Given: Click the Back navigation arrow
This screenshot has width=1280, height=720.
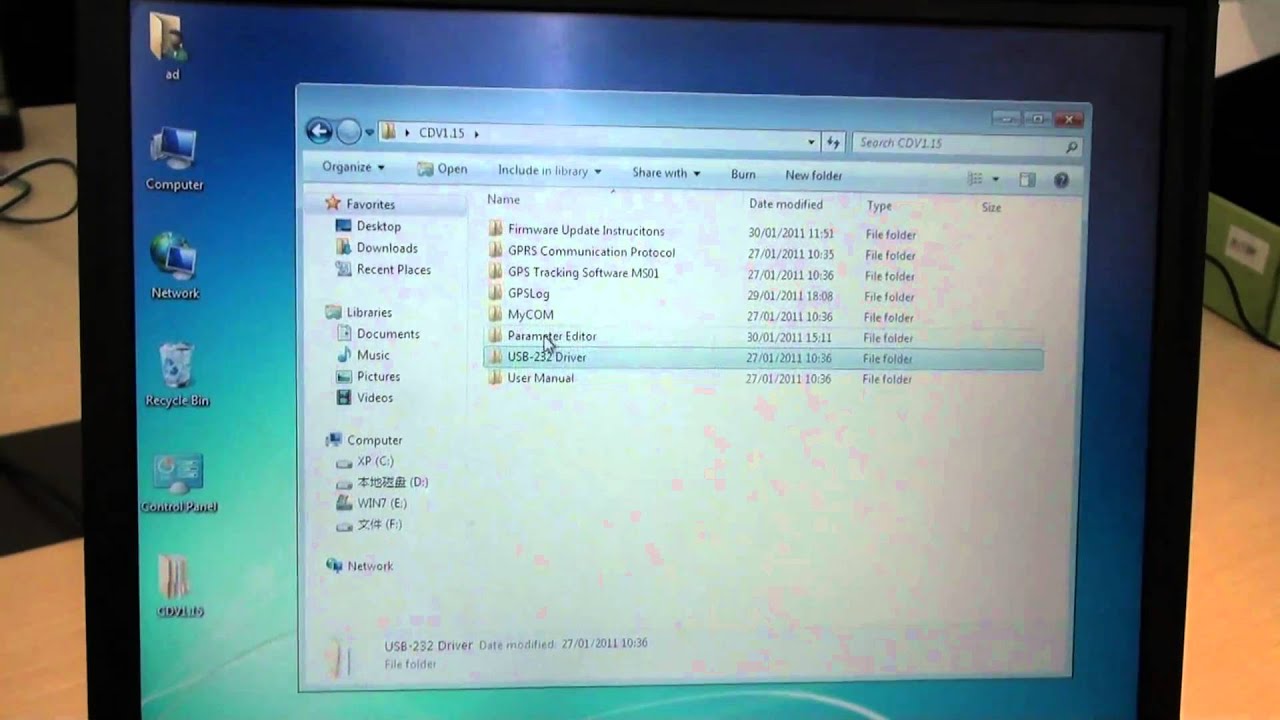Looking at the screenshot, I should [319, 130].
